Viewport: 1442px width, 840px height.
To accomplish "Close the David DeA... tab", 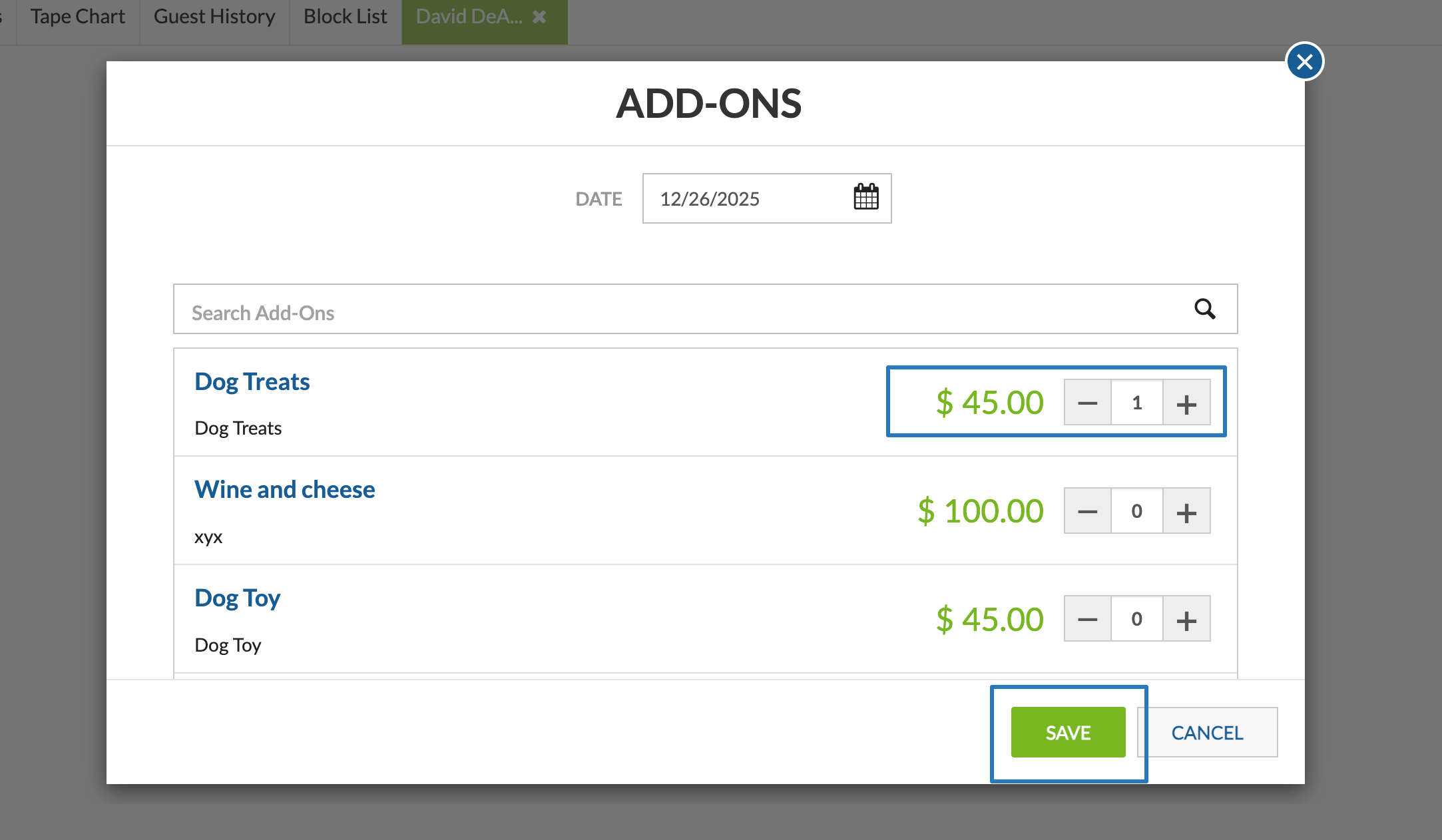I will (539, 17).
